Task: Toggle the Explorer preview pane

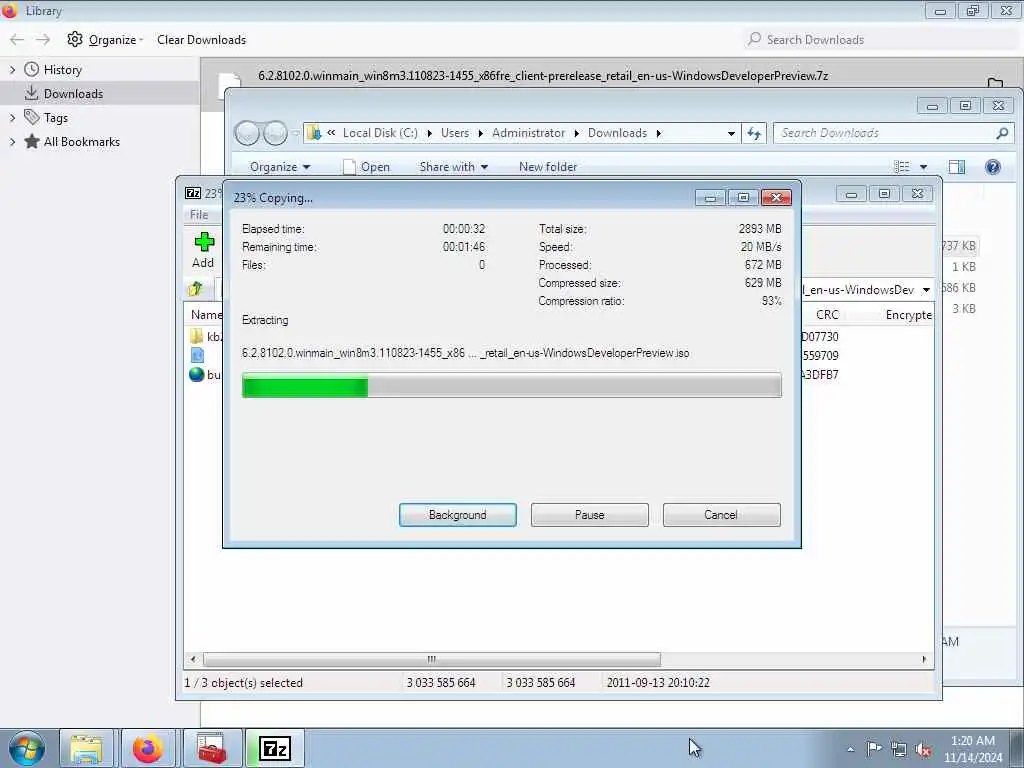Action: tap(957, 167)
